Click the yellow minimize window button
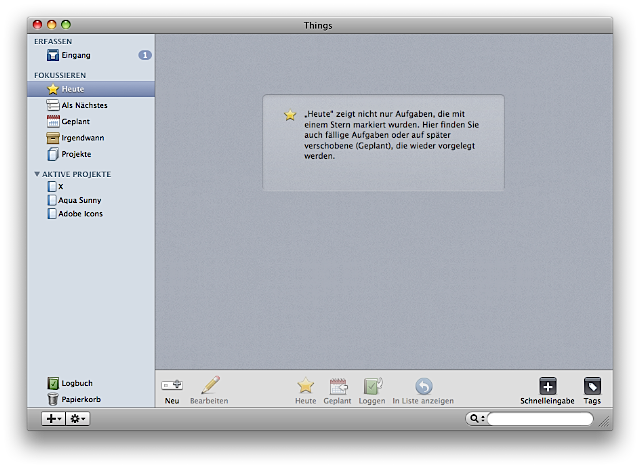This screenshot has width=640, height=468. 51,24
